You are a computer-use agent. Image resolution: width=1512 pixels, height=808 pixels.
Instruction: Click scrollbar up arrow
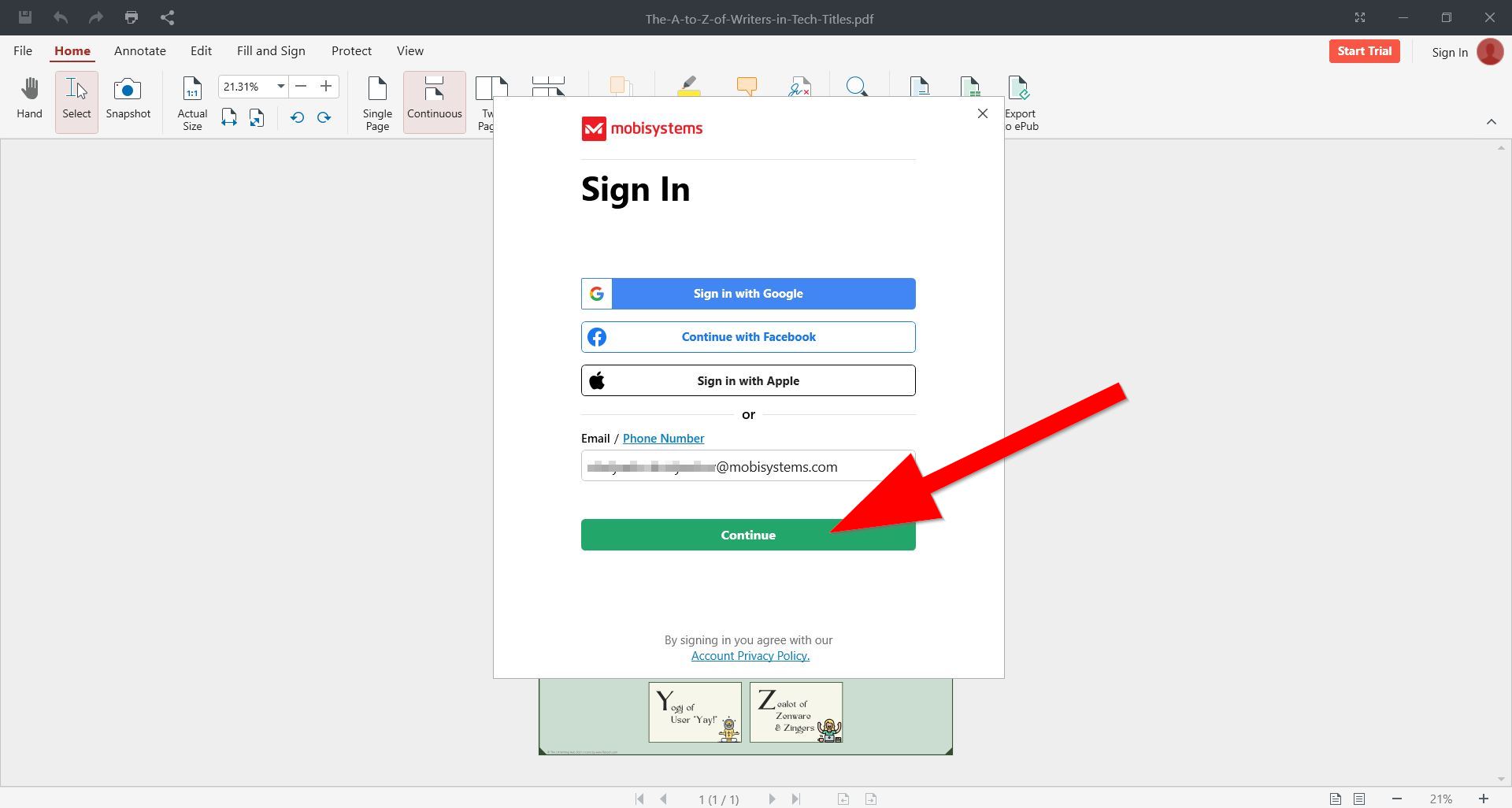tap(1501, 147)
